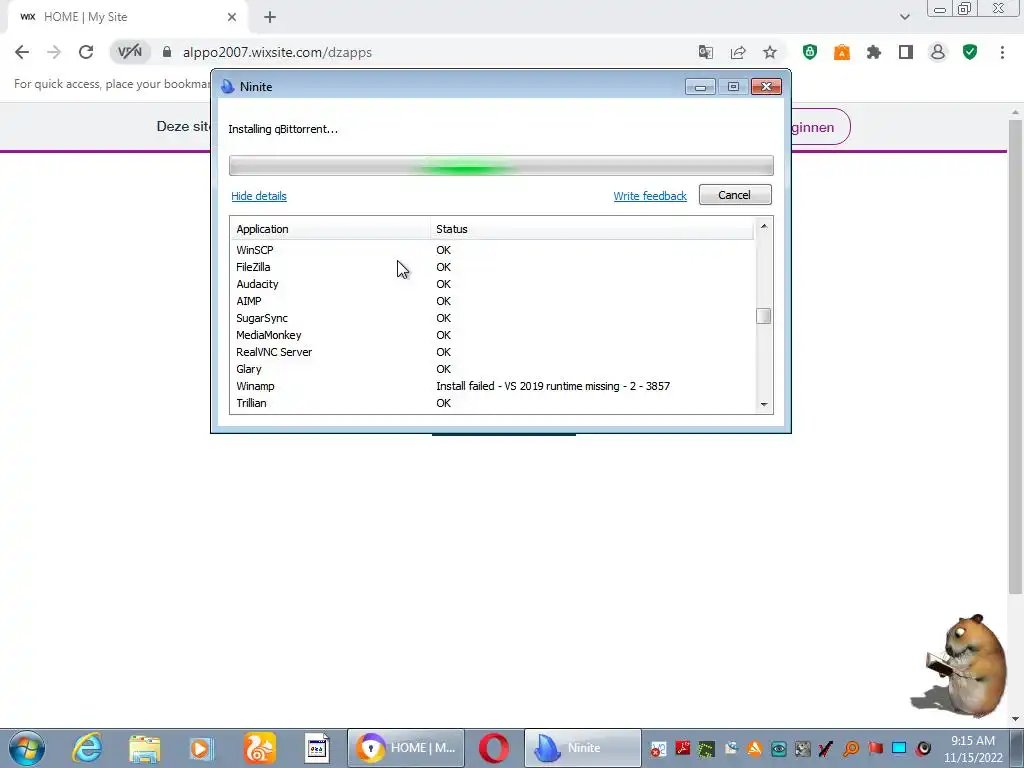Launch the media player taskbar icon
This screenshot has height=768, width=1024.
click(201, 748)
